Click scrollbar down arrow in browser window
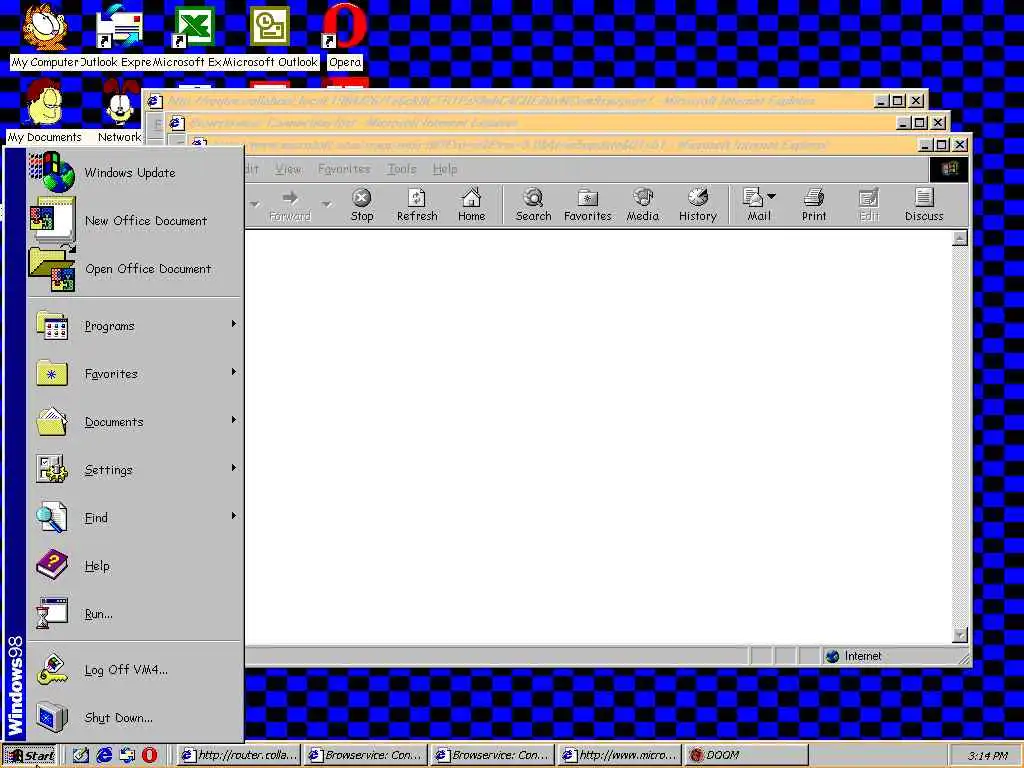This screenshot has width=1024, height=768. pyautogui.click(x=959, y=635)
